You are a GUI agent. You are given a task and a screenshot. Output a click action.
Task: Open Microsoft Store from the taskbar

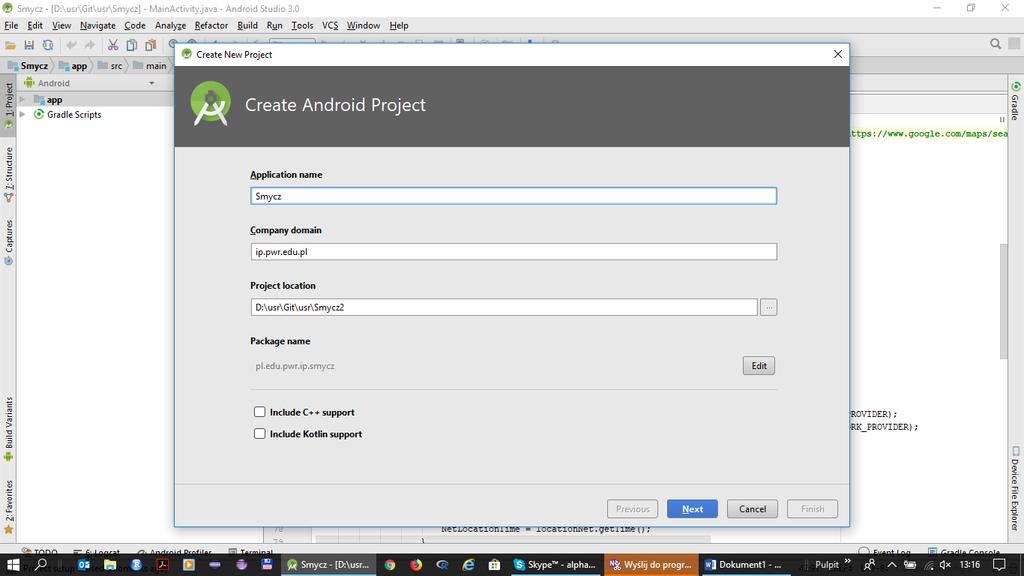pyautogui.click(x=494, y=564)
